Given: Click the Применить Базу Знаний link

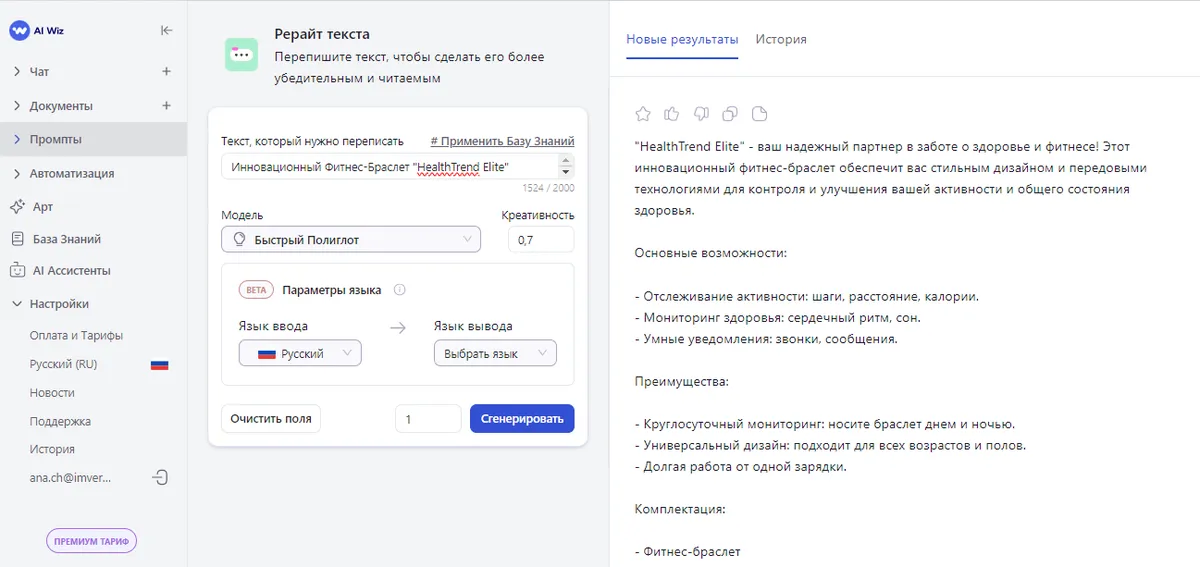Looking at the screenshot, I should point(503,141).
